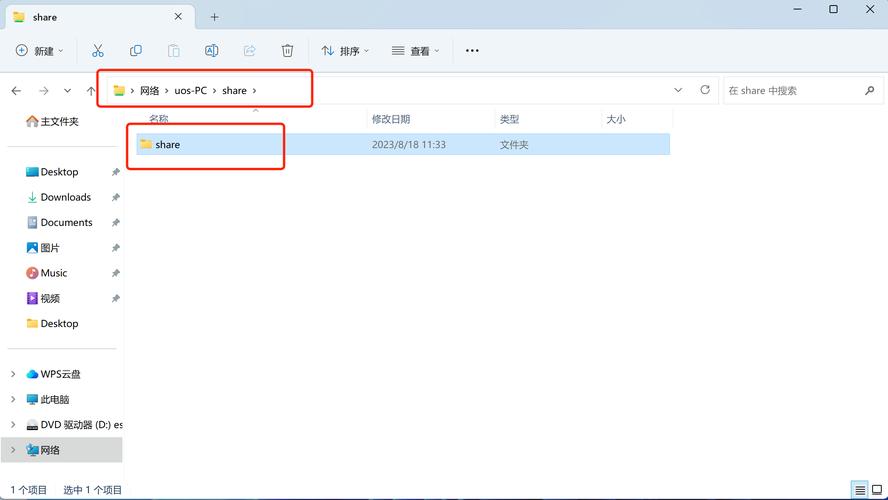888x500 pixels.
Task: Expand the 此电脑 tree node
Action: (13, 400)
